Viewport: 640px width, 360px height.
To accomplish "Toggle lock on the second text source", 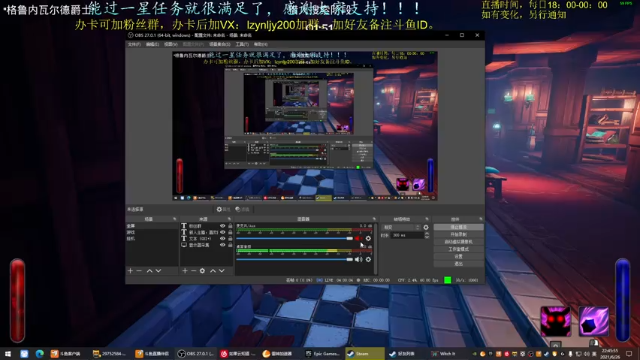I will pyautogui.click(x=230, y=232).
